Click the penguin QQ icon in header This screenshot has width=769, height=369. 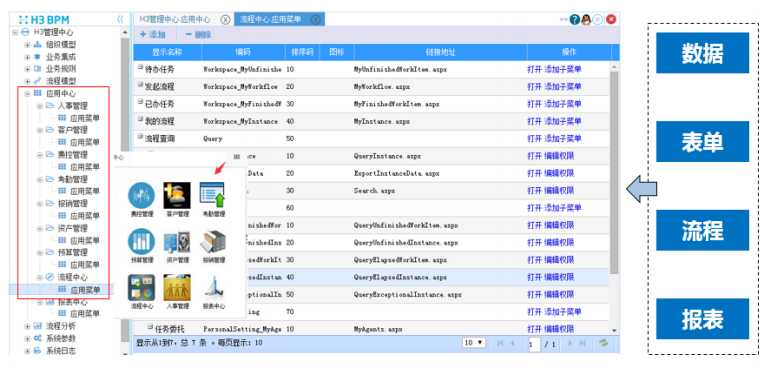(x=586, y=20)
